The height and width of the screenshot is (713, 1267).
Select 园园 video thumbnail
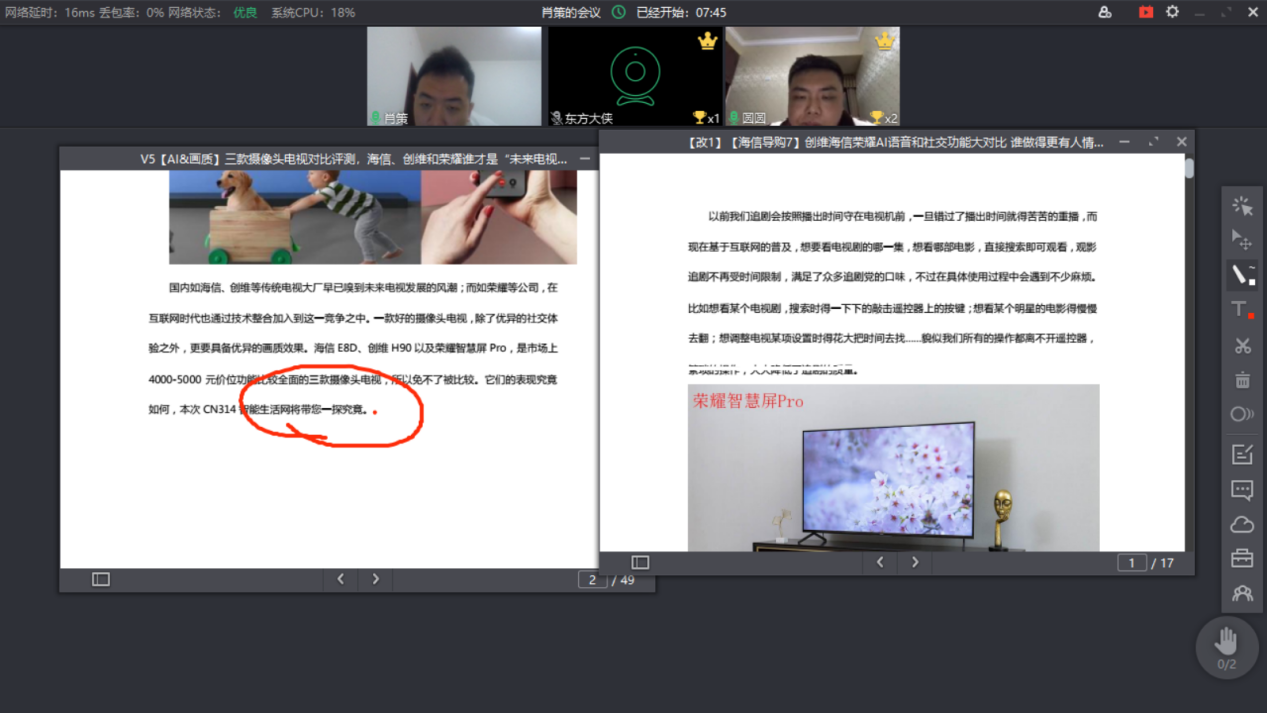coord(812,76)
